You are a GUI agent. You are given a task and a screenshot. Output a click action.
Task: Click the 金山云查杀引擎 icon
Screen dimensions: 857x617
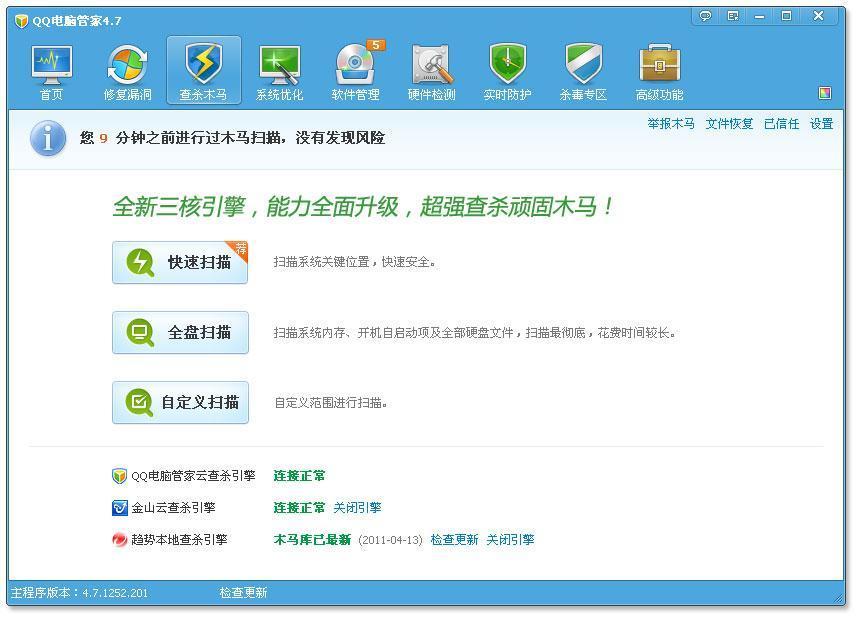(119, 508)
